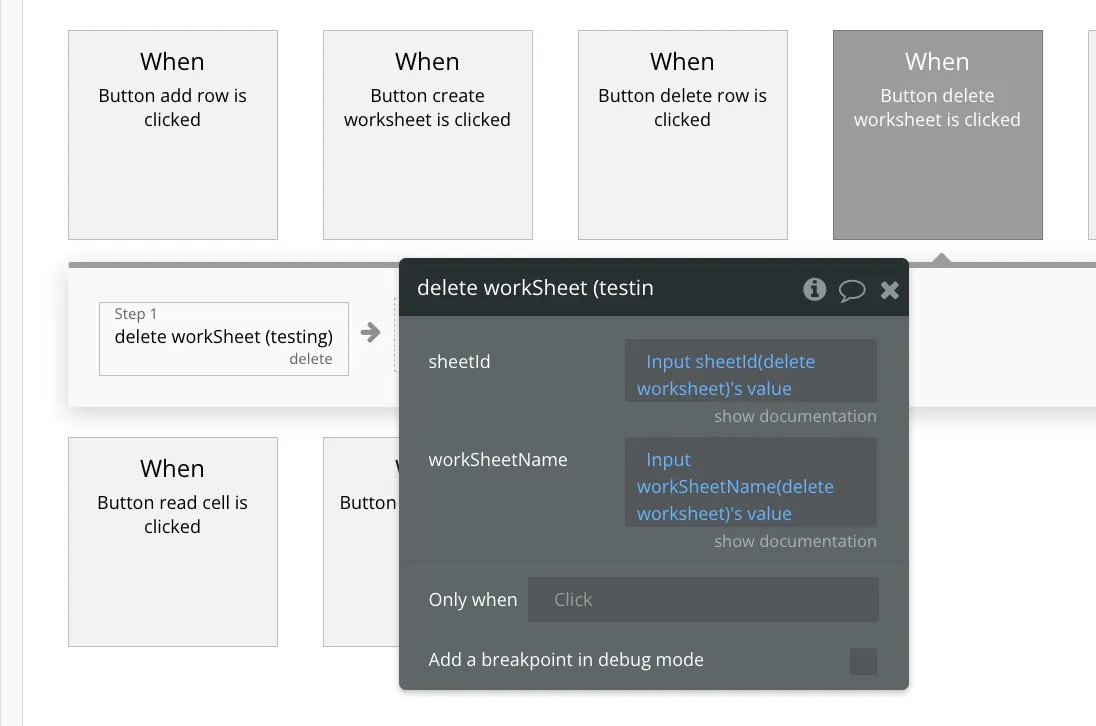Open Step 1 delete workSheet (testing) action
The height and width of the screenshot is (726, 1096).
click(223, 337)
